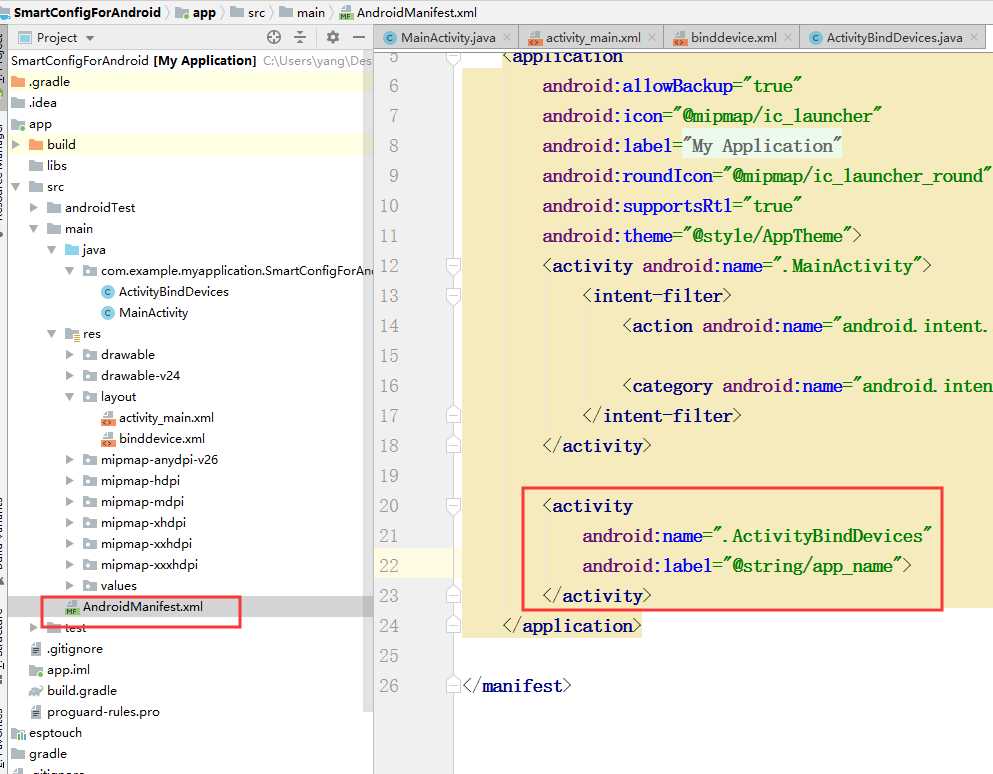Switch to MainActivity.java tab
Screen dimensions: 993x774
pos(447,37)
